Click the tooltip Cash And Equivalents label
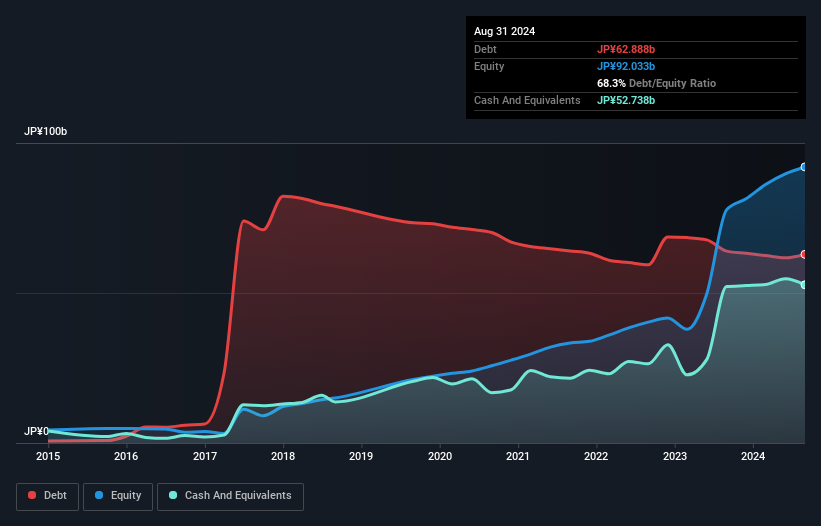The image size is (821, 526). pos(527,100)
